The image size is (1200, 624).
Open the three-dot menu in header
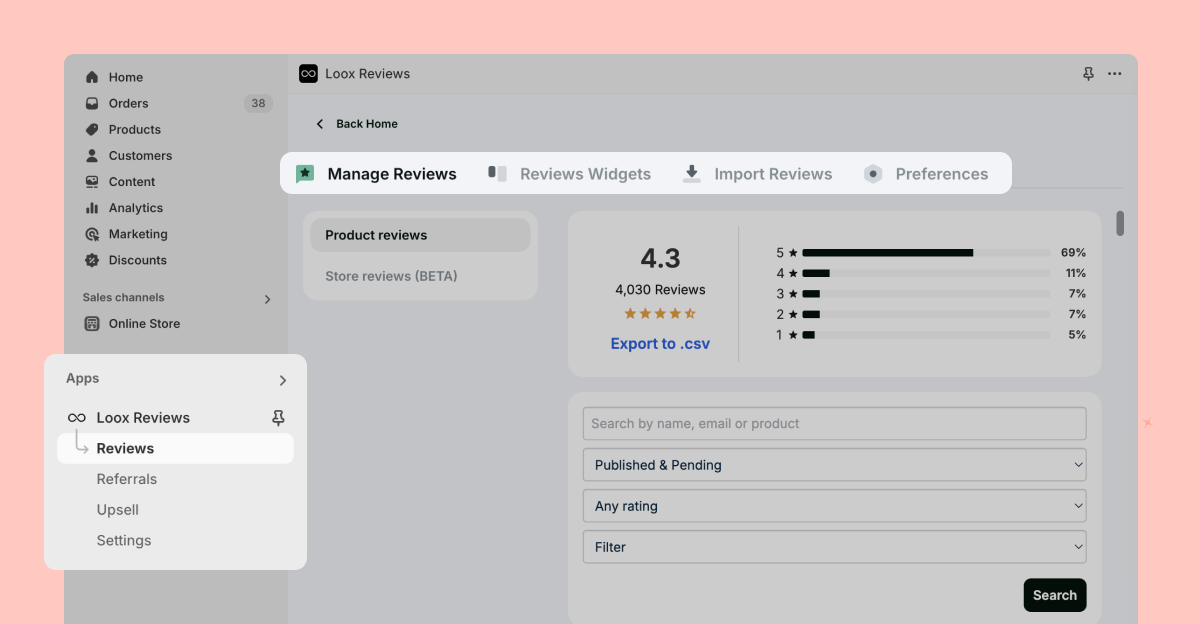[x=1114, y=74]
